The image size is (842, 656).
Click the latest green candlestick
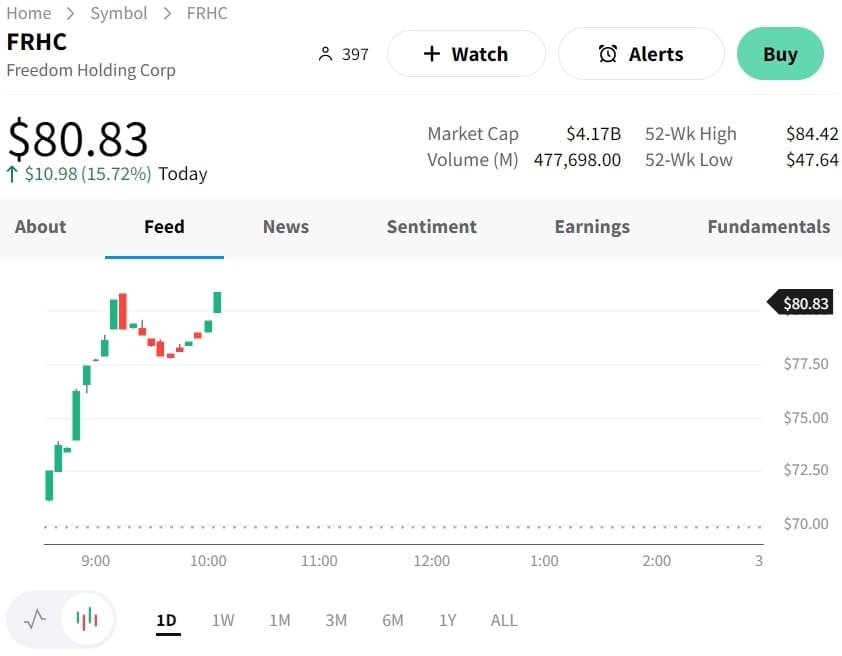(217, 302)
